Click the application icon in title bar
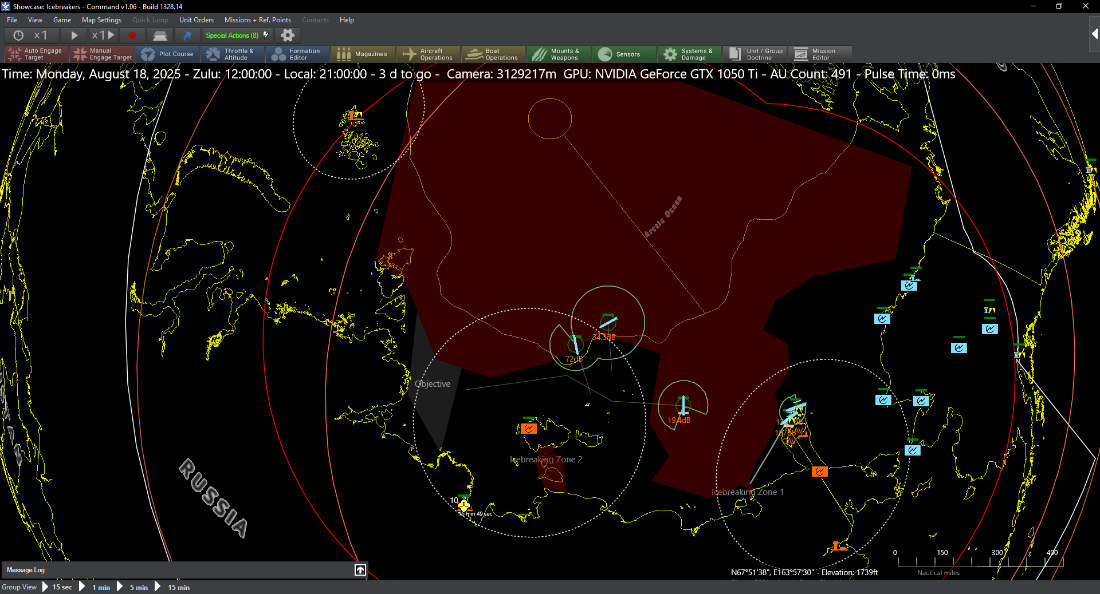The width and height of the screenshot is (1100, 594). 6,6
